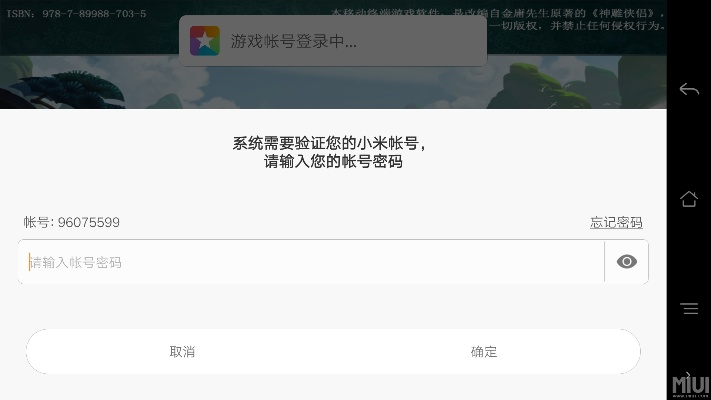
Task: Toggle password visibility eye icon
Action: click(x=627, y=262)
